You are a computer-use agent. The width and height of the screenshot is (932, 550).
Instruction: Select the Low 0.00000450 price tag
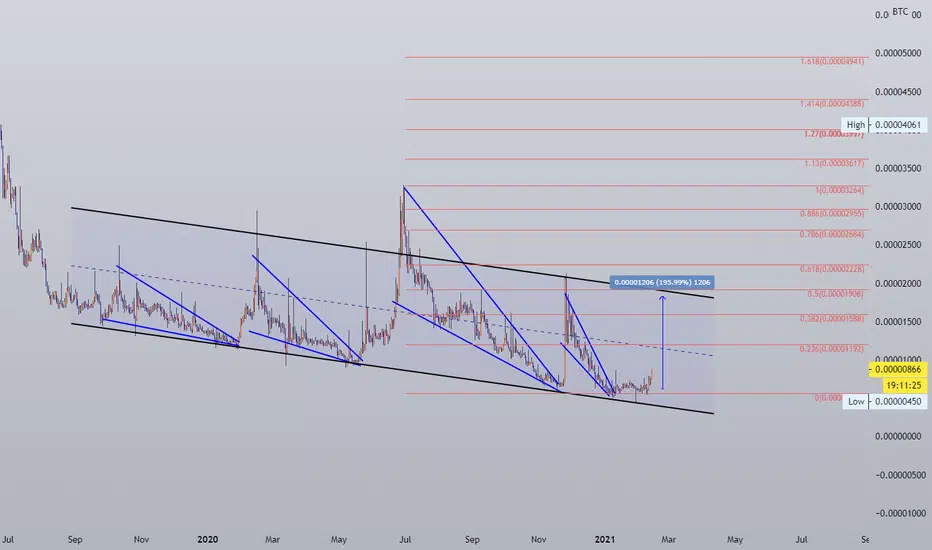click(884, 402)
